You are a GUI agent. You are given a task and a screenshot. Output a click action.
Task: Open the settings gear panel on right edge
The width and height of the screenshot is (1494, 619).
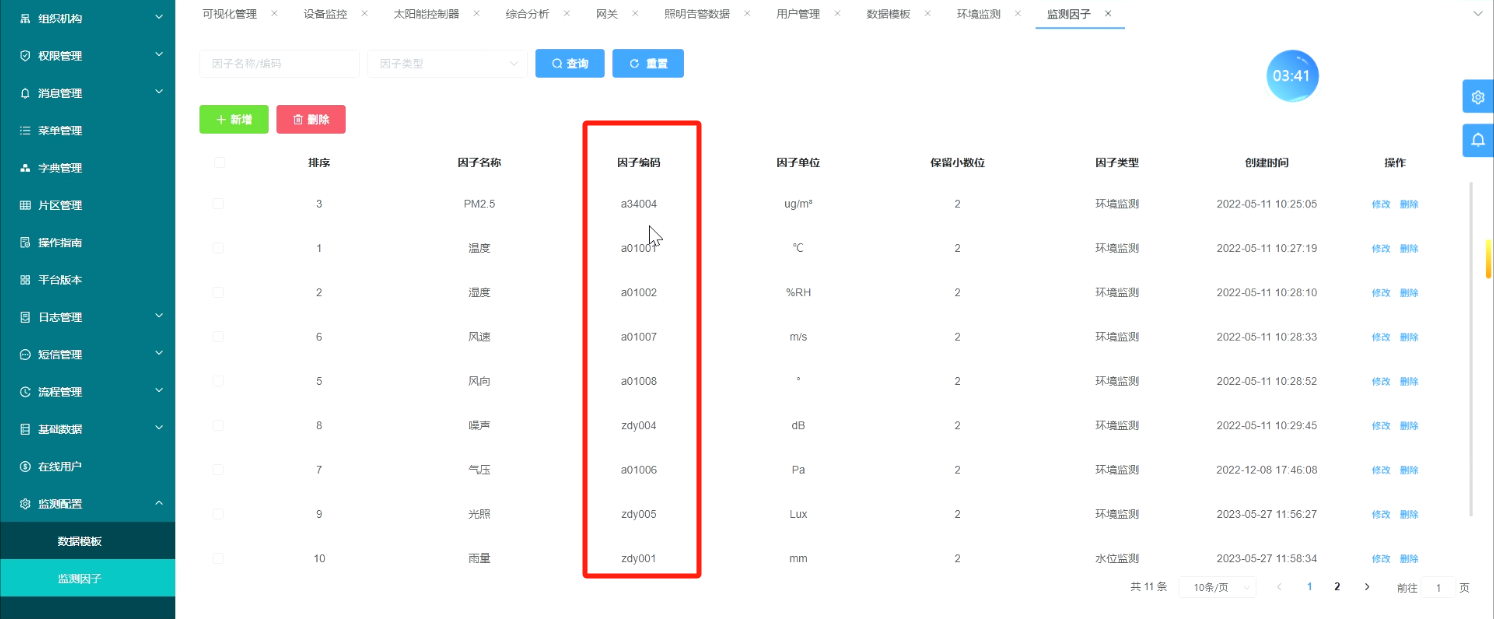coord(1478,96)
